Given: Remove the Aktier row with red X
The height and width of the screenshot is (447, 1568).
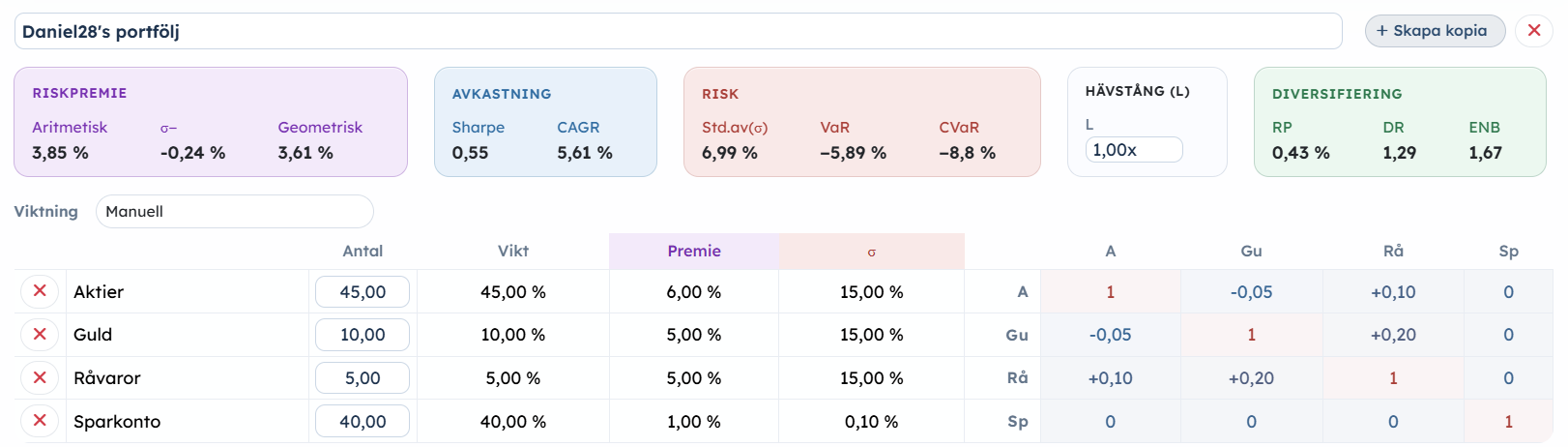Looking at the screenshot, I should (40, 291).
